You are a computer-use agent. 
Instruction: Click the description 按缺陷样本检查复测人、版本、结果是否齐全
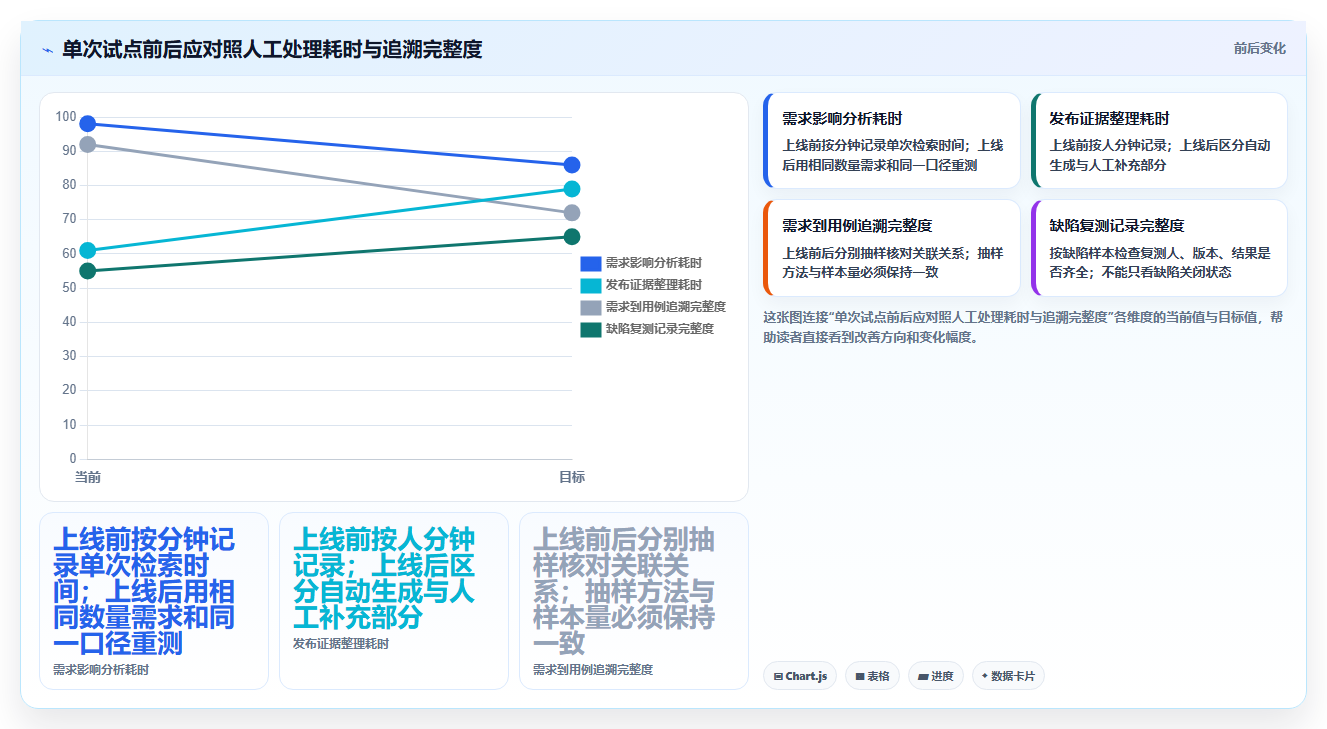tap(1160, 263)
